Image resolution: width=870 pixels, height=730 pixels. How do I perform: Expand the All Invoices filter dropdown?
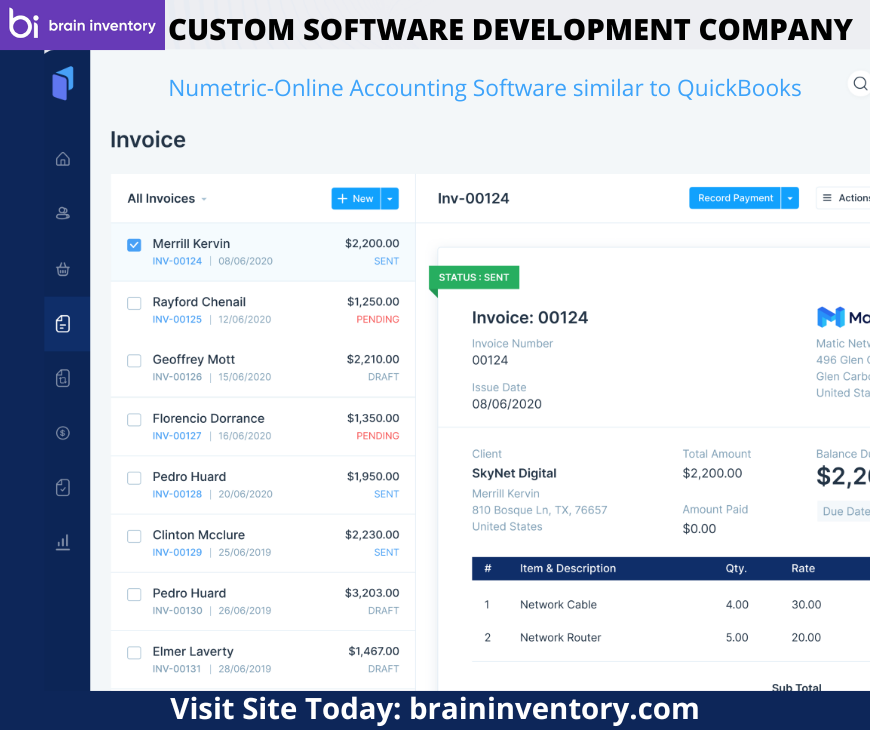(x=167, y=199)
